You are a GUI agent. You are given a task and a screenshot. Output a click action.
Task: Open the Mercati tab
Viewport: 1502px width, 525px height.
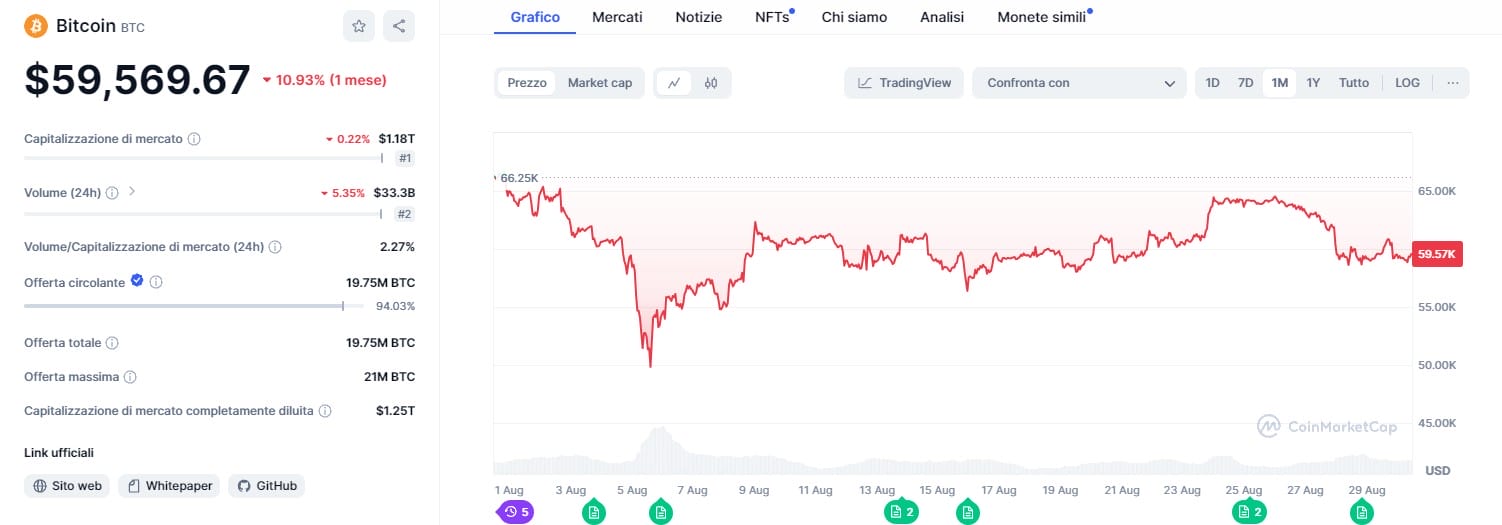pos(617,17)
